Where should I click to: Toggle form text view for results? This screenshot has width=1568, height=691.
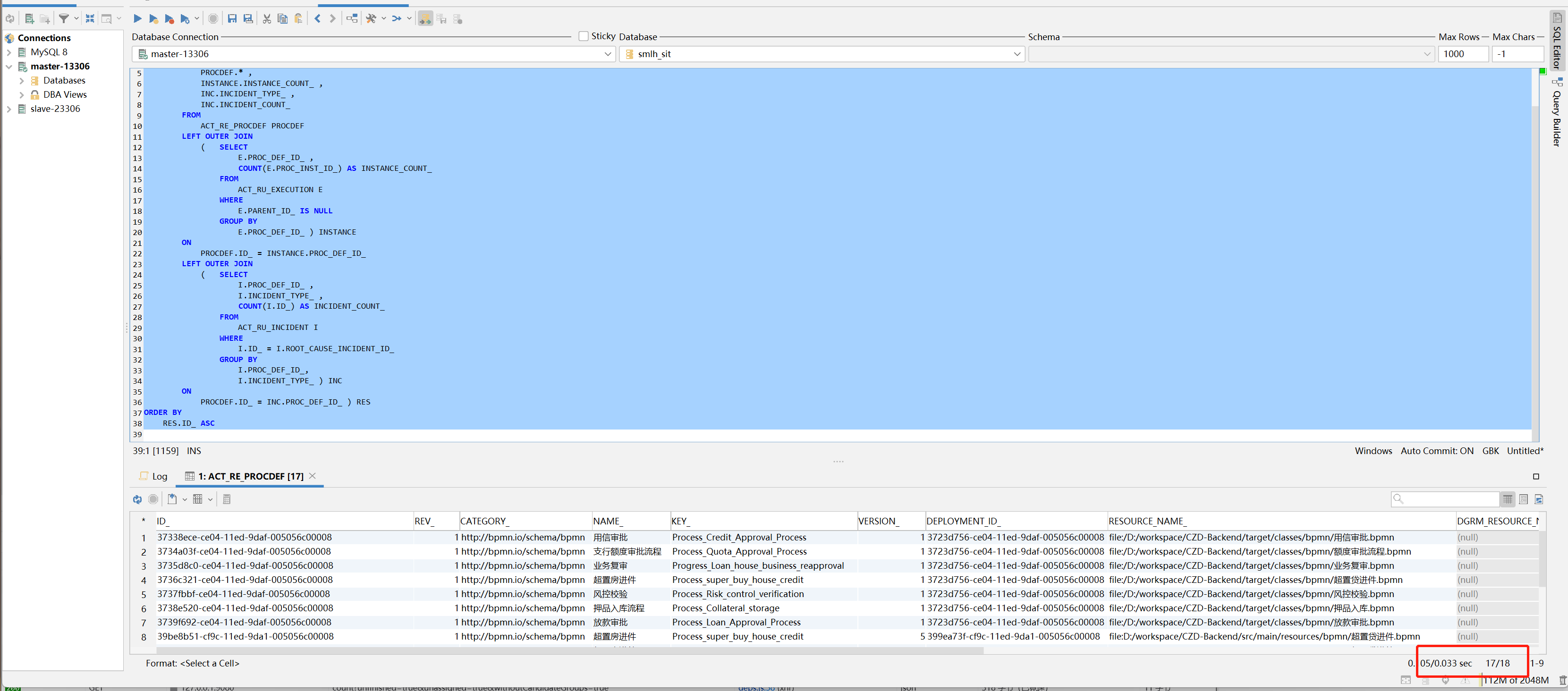1523,499
